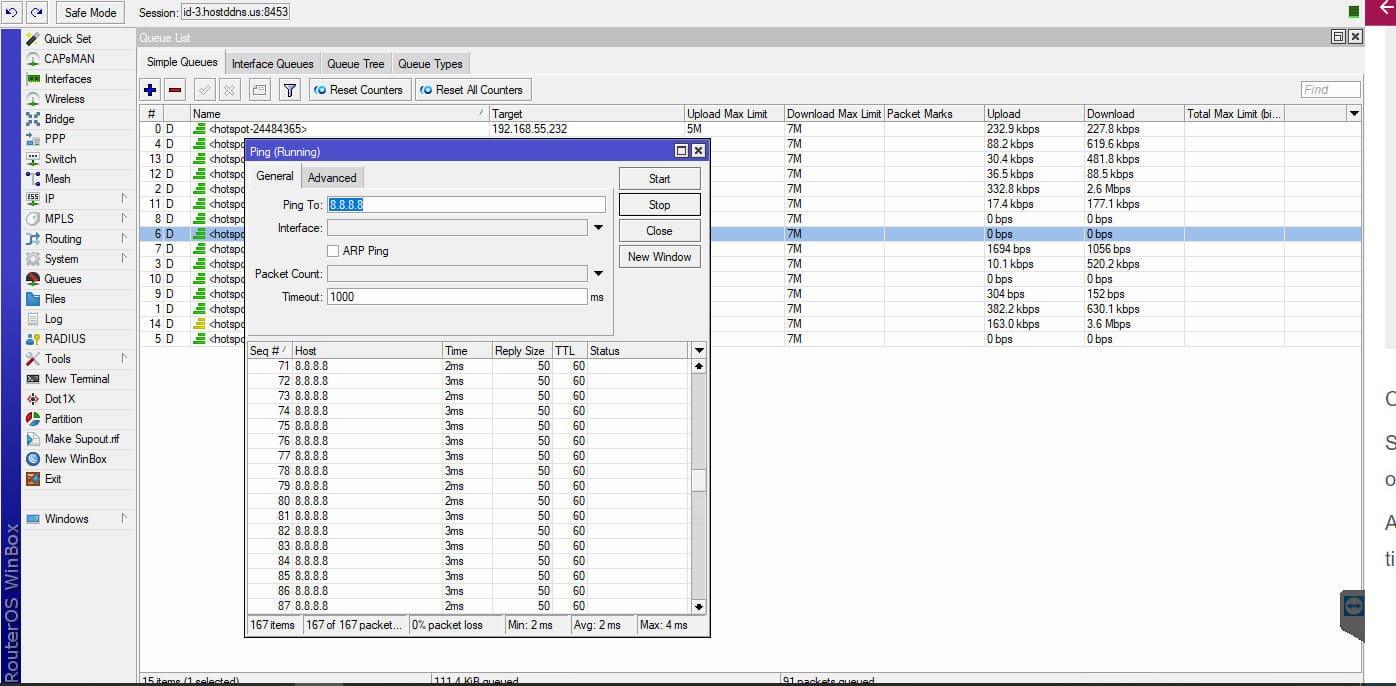
Task: Open CAPsMAN menu item
Action: pyautogui.click(x=69, y=59)
